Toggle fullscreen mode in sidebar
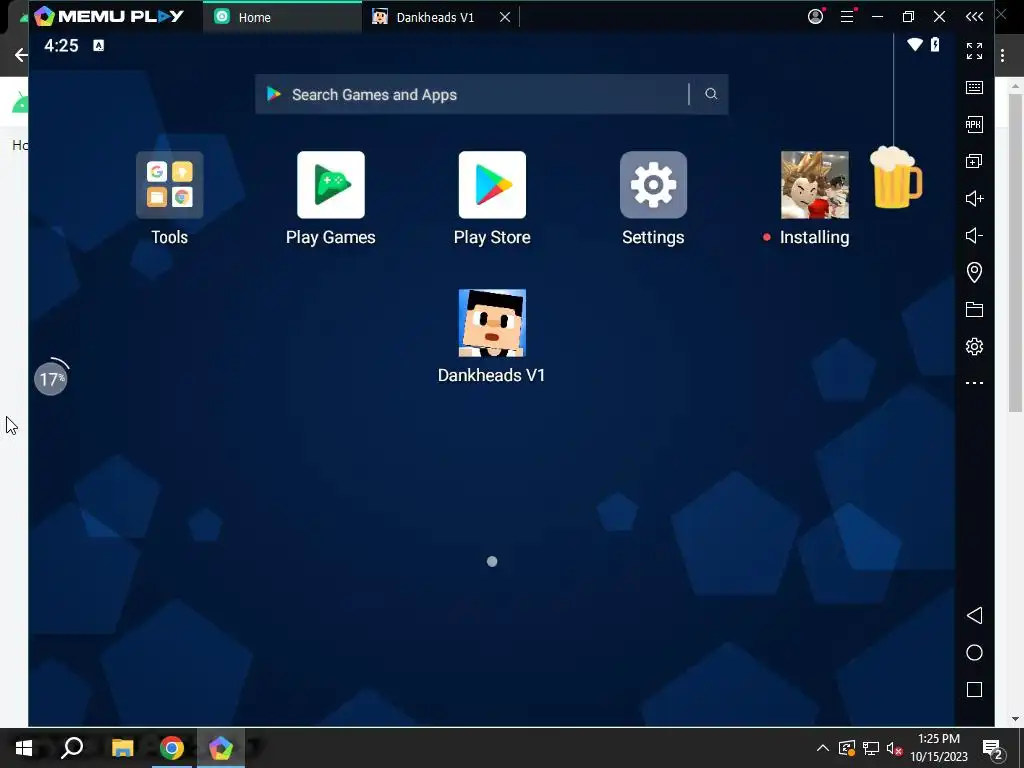 tap(974, 50)
